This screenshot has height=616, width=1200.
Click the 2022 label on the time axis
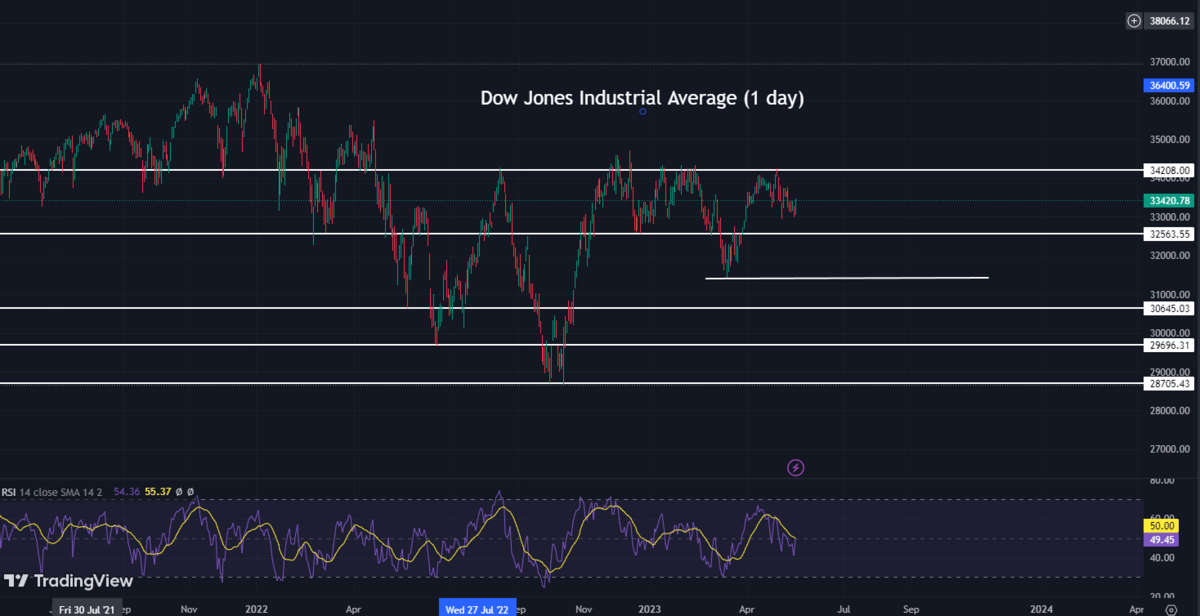(256, 607)
